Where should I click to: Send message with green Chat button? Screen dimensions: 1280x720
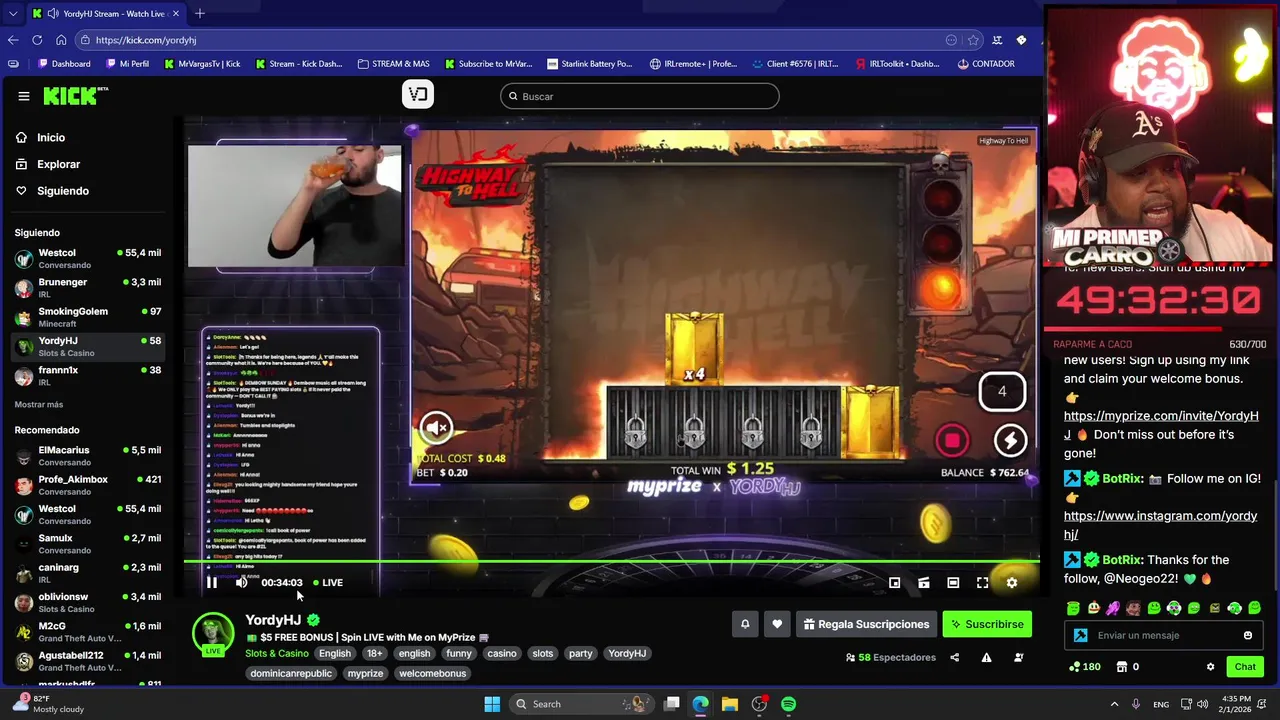click(1245, 666)
